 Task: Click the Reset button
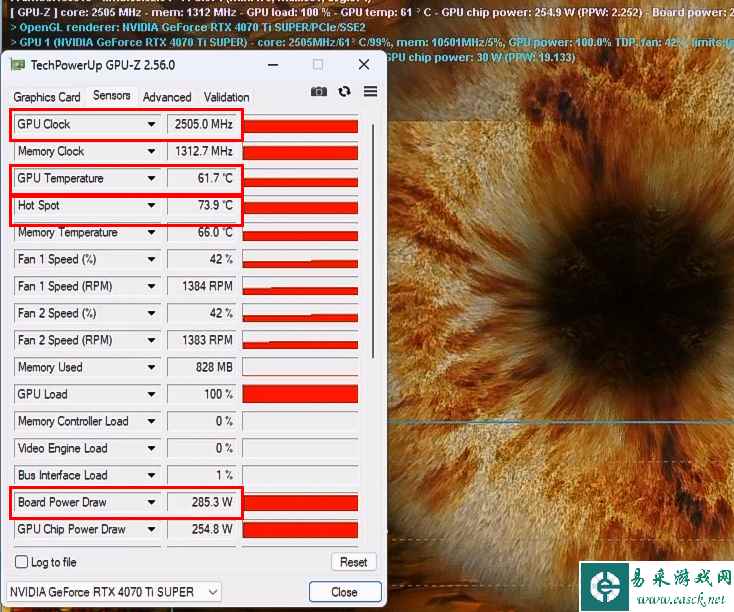(x=353, y=562)
